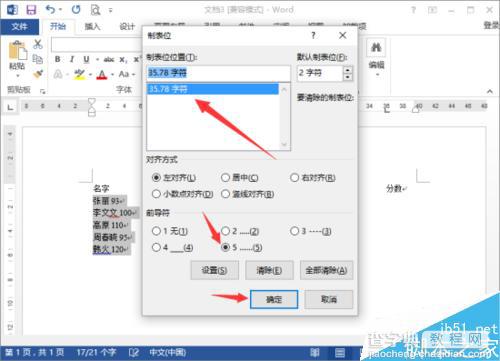Screen dimensions: 500x361
Task: Toggle Bold formatting (B)
Action: (x=58, y=59)
